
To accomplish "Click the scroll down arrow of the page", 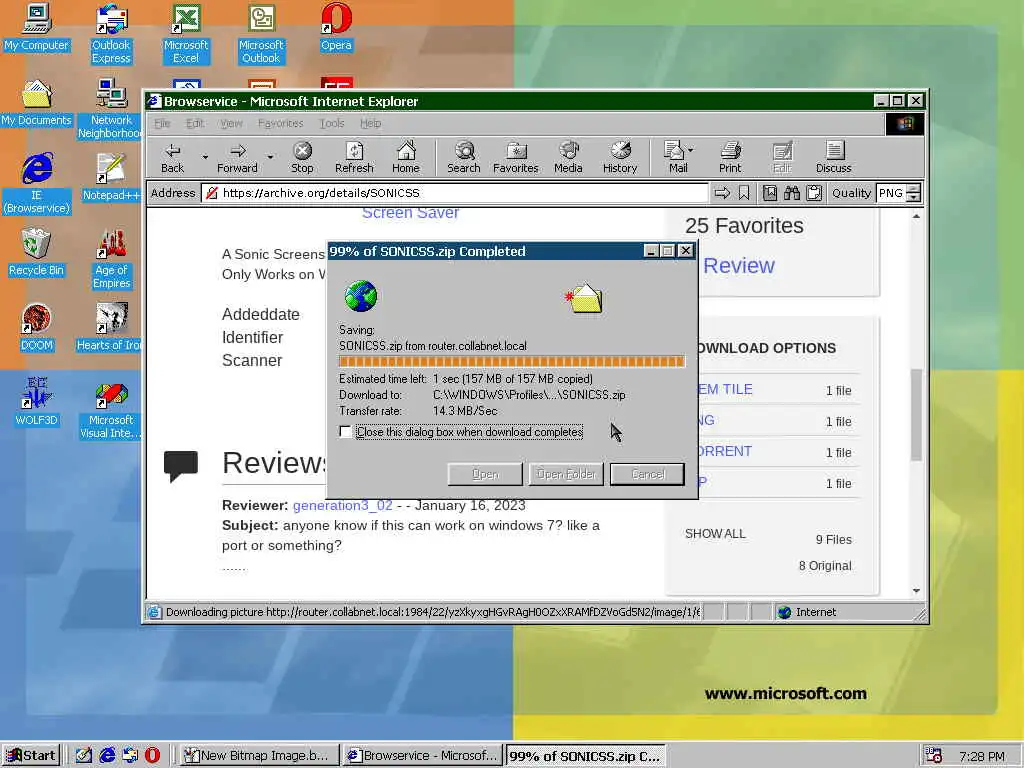I will point(916,590).
